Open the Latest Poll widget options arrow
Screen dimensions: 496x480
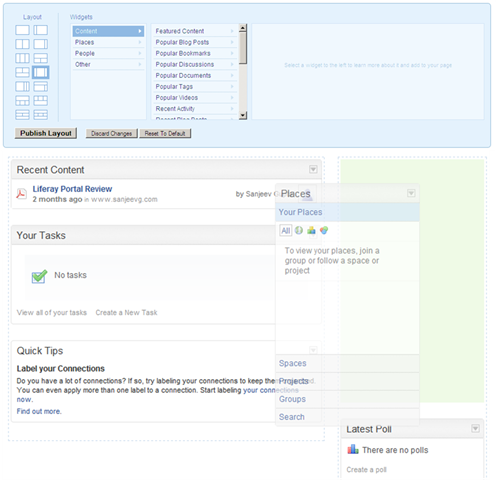(x=475, y=428)
